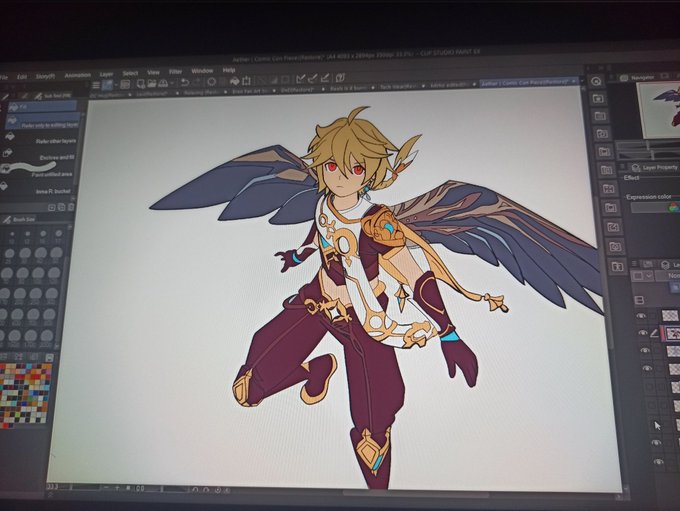Click the Save icon in command bar
This screenshot has height=511, width=680.
[x=163, y=83]
